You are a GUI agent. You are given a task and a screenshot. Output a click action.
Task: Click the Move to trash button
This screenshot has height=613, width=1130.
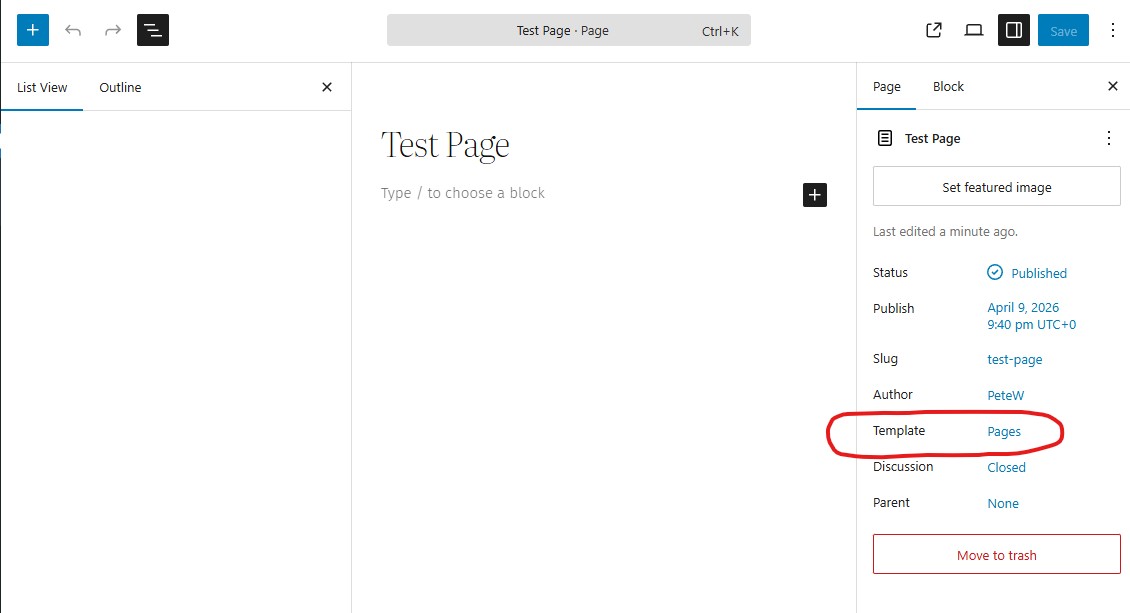(996, 555)
